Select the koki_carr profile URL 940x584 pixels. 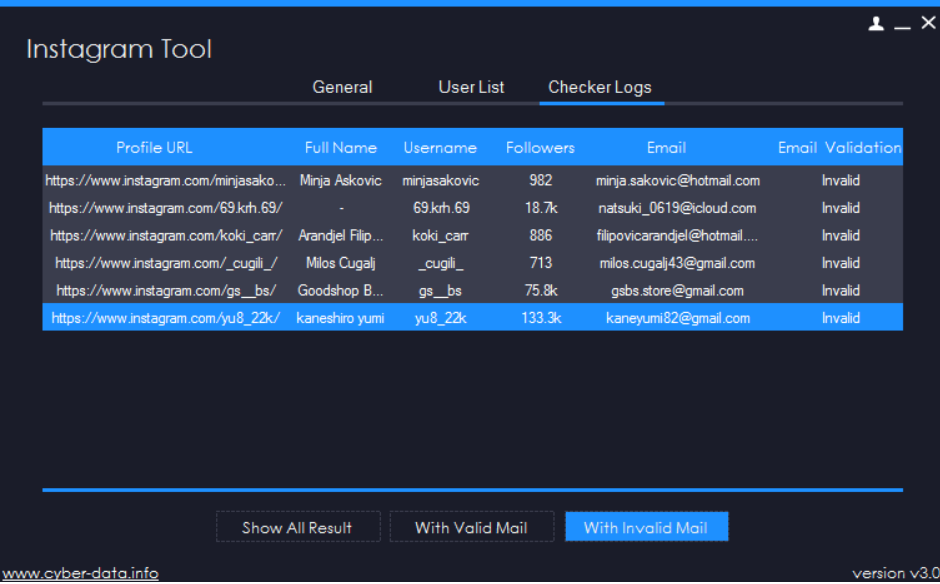[x=166, y=236]
